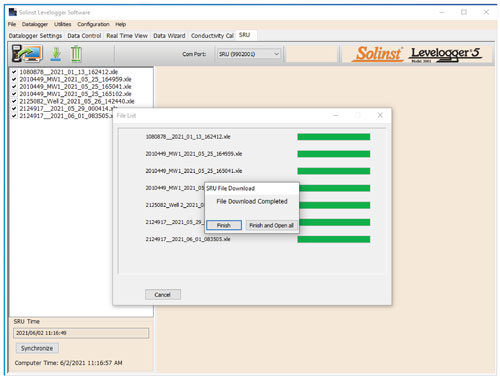
Task: Click Cancel in the File List window
Action: [x=163, y=295]
